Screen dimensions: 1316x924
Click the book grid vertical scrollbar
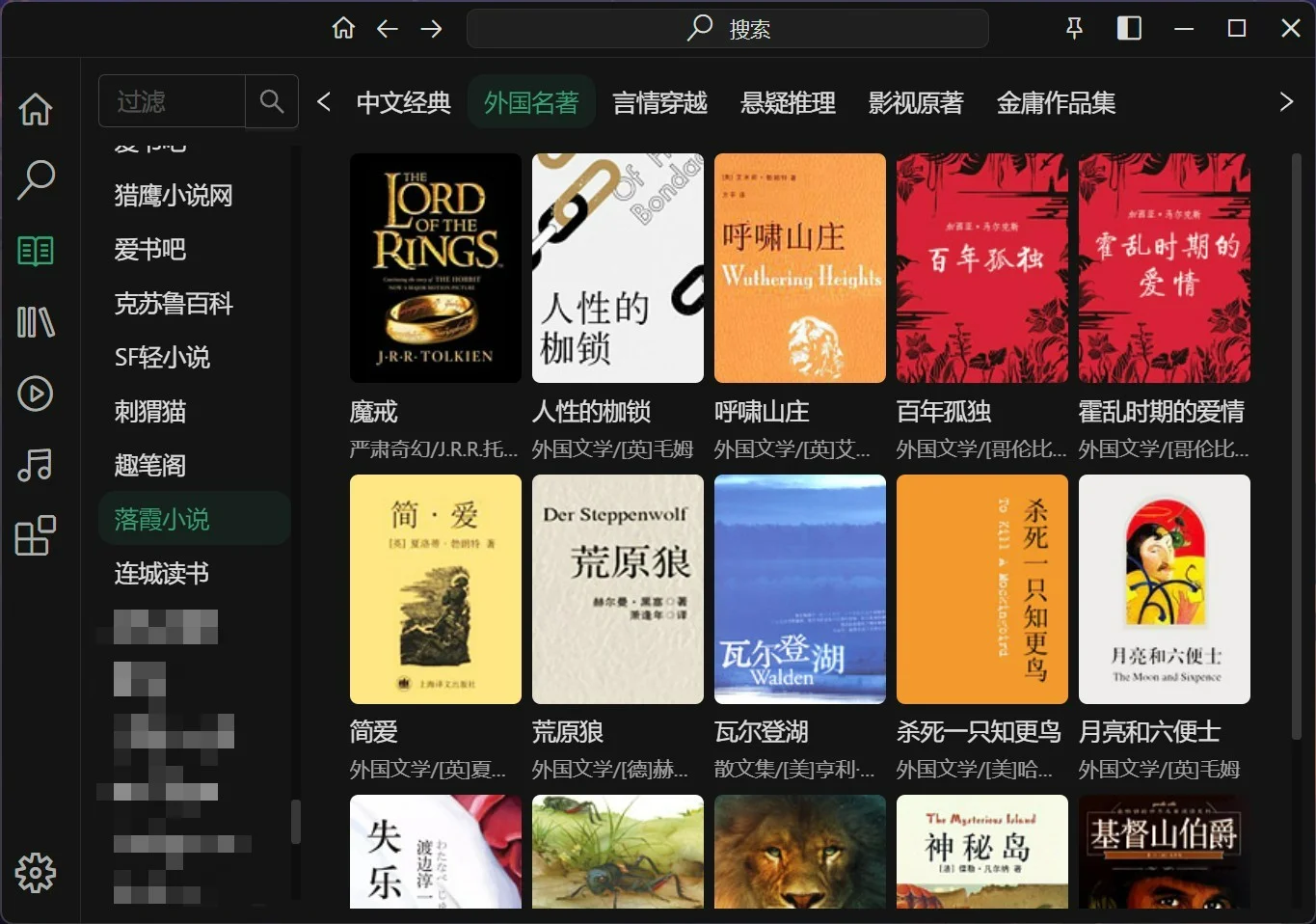[1296, 447]
